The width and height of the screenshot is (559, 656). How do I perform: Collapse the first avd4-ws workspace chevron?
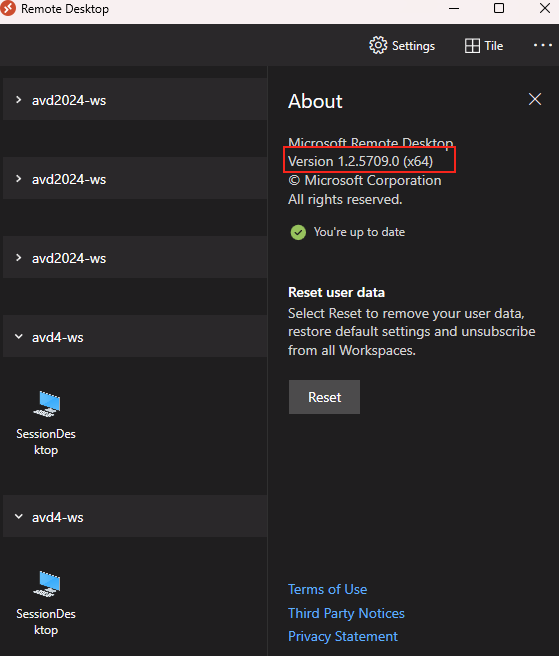coord(18,336)
